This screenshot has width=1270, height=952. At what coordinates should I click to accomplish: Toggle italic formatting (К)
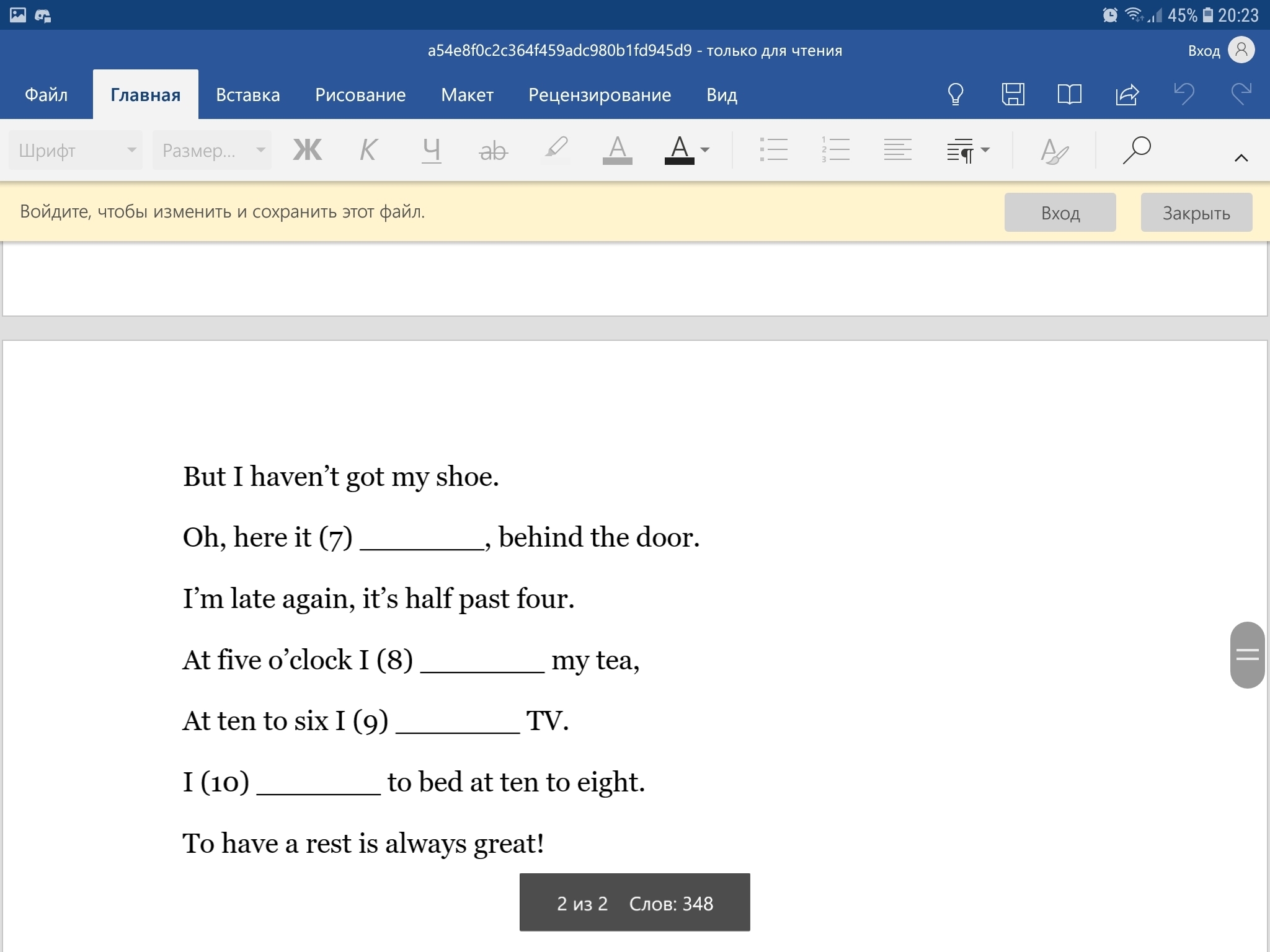[x=368, y=149]
